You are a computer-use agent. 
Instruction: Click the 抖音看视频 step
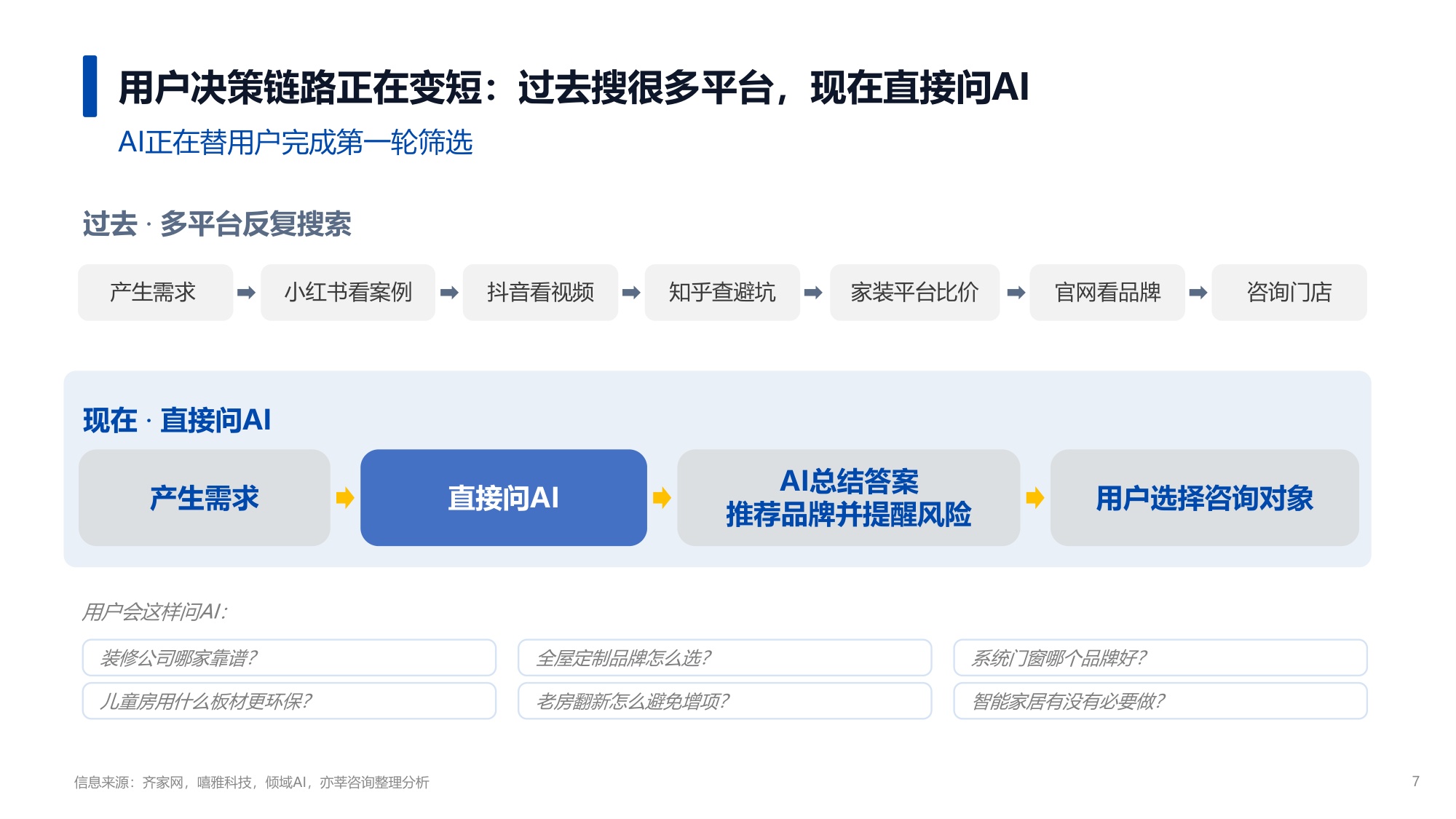click(x=541, y=293)
